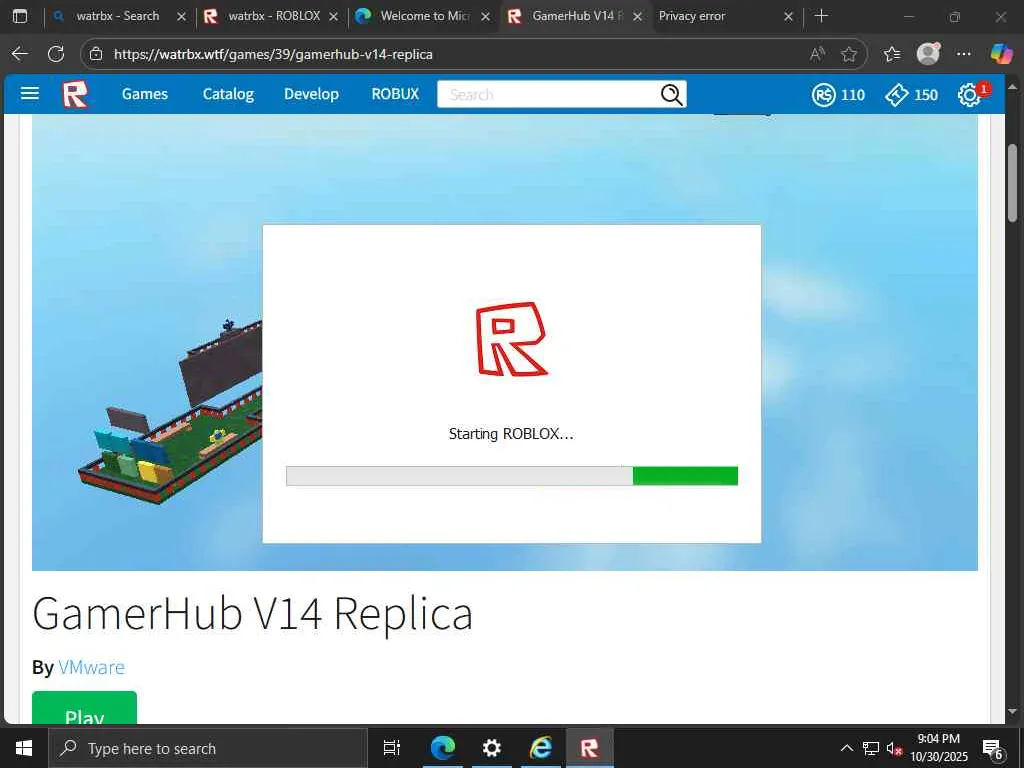
Task: Click the Starting ROBLOX... status text
Action: [511, 434]
